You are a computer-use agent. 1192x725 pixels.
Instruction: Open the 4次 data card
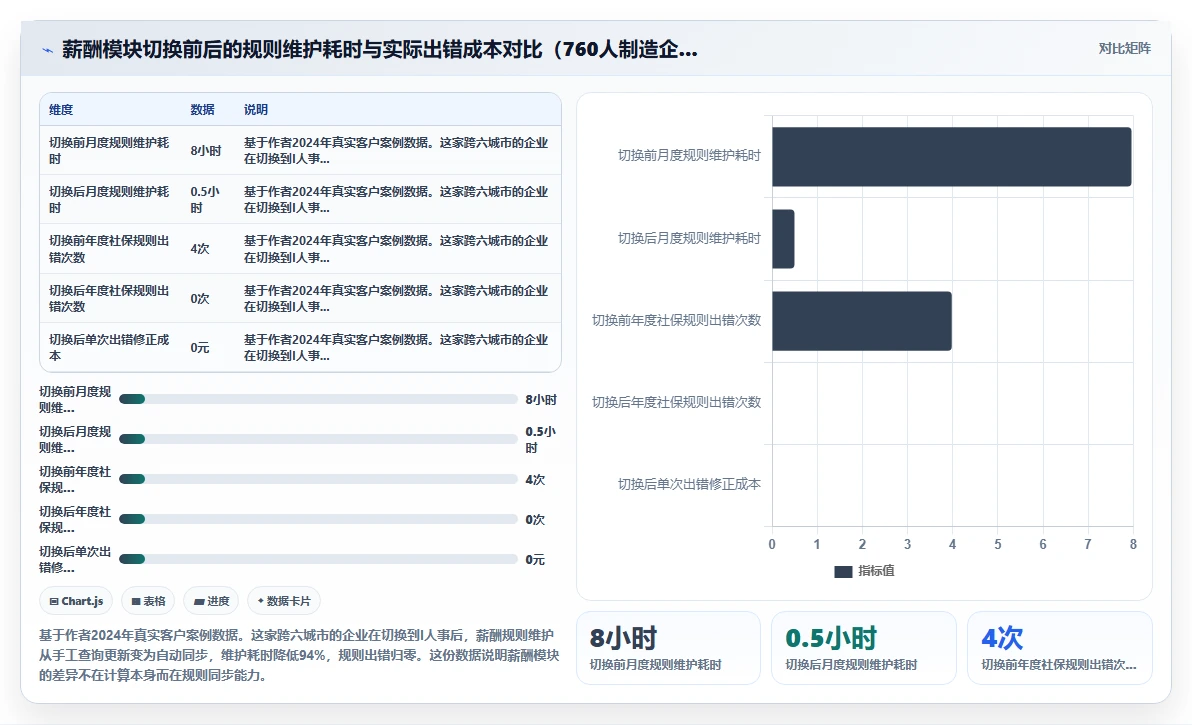[x=1060, y=648]
